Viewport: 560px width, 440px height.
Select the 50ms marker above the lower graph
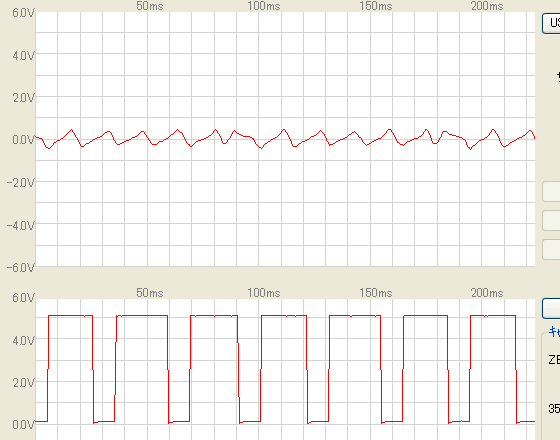click(x=150, y=293)
